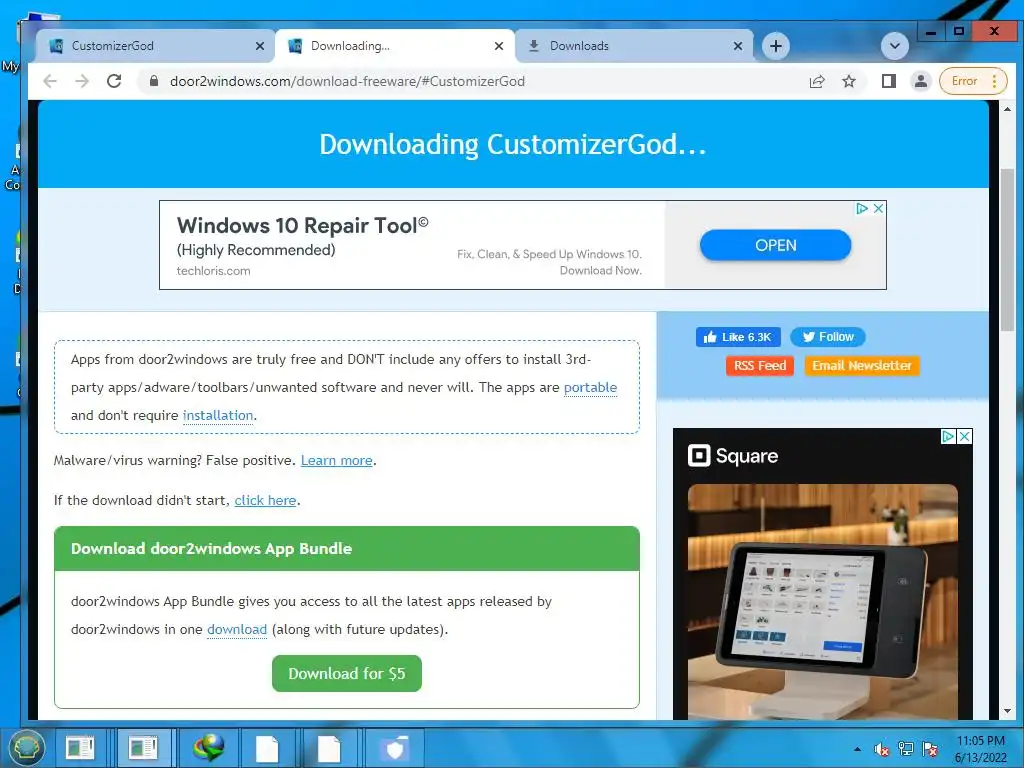Image resolution: width=1024 pixels, height=768 pixels.
Task: Open the first blank page taskbar icon
Action: (267, 748)
